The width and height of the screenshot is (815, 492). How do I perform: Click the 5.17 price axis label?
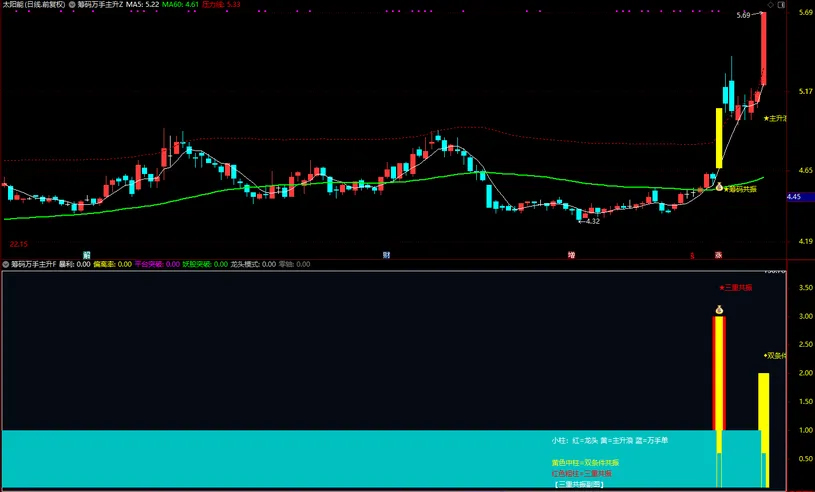tap(806, 91)
